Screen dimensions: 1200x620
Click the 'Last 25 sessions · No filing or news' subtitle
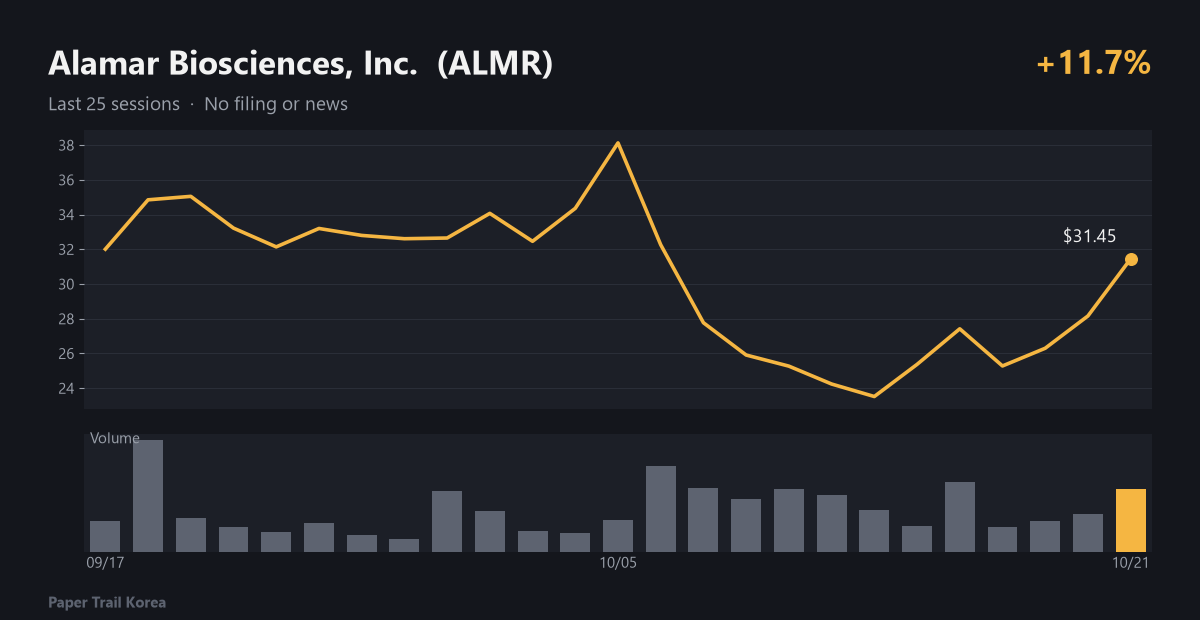(198, 104)
